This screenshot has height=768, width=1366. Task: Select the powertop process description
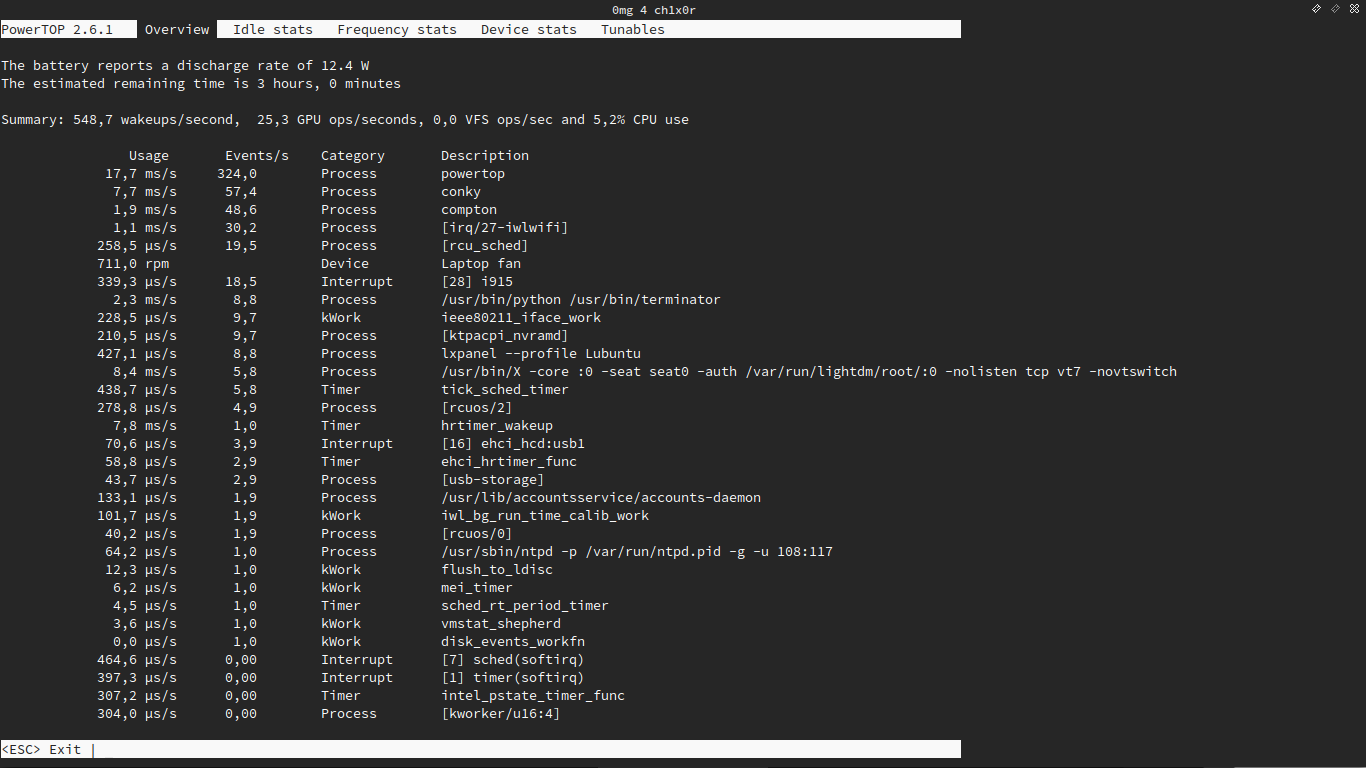click(473, 173)
